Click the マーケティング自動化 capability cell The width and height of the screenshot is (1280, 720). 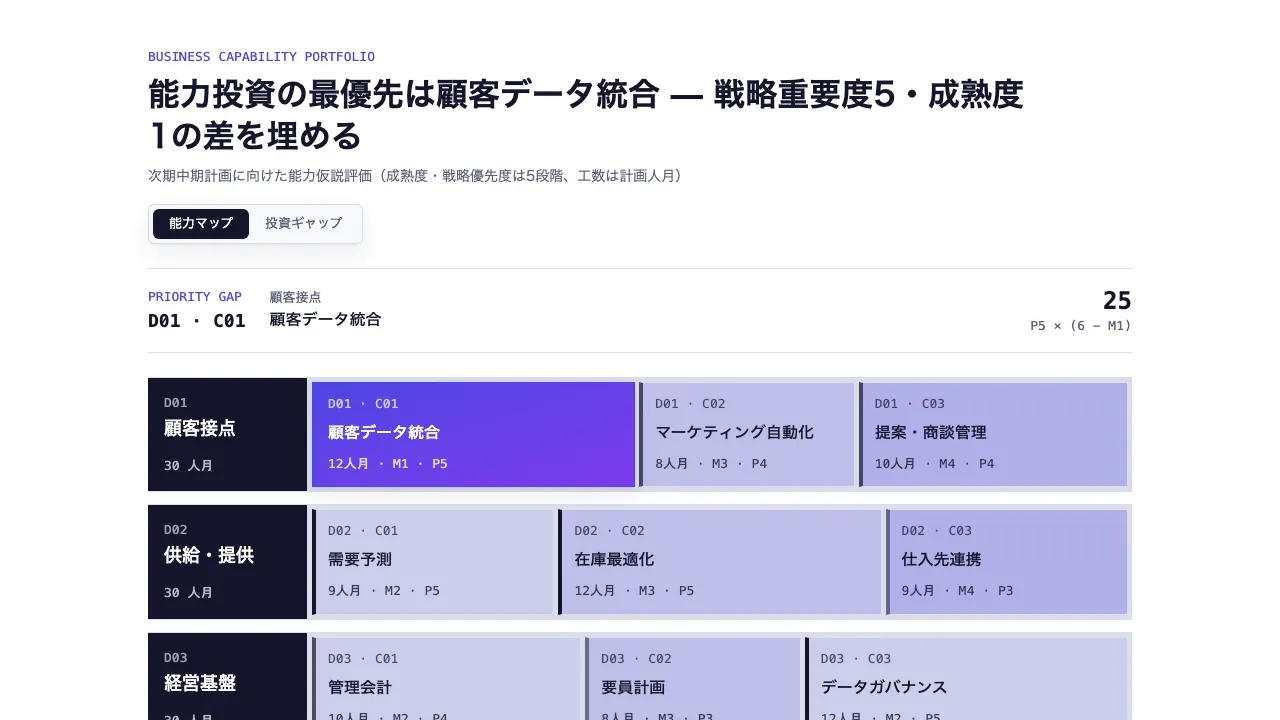tap(747, 434)
